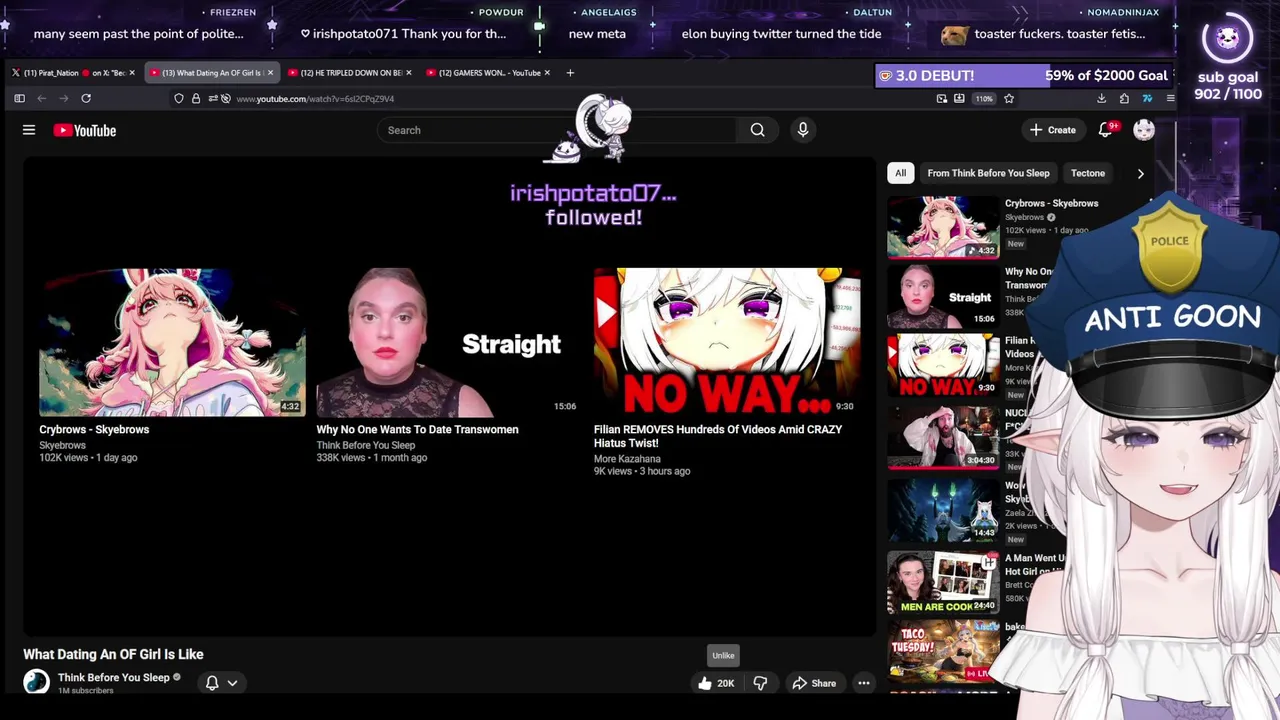Click the YouTube search input field

[556, 130]
